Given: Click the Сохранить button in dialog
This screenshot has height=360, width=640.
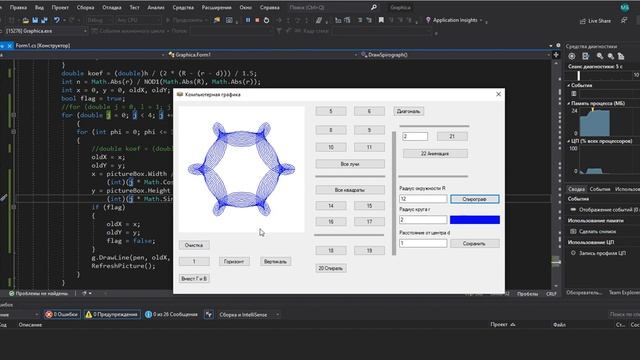Looking at the screenshot, I should tap(474, 243).
